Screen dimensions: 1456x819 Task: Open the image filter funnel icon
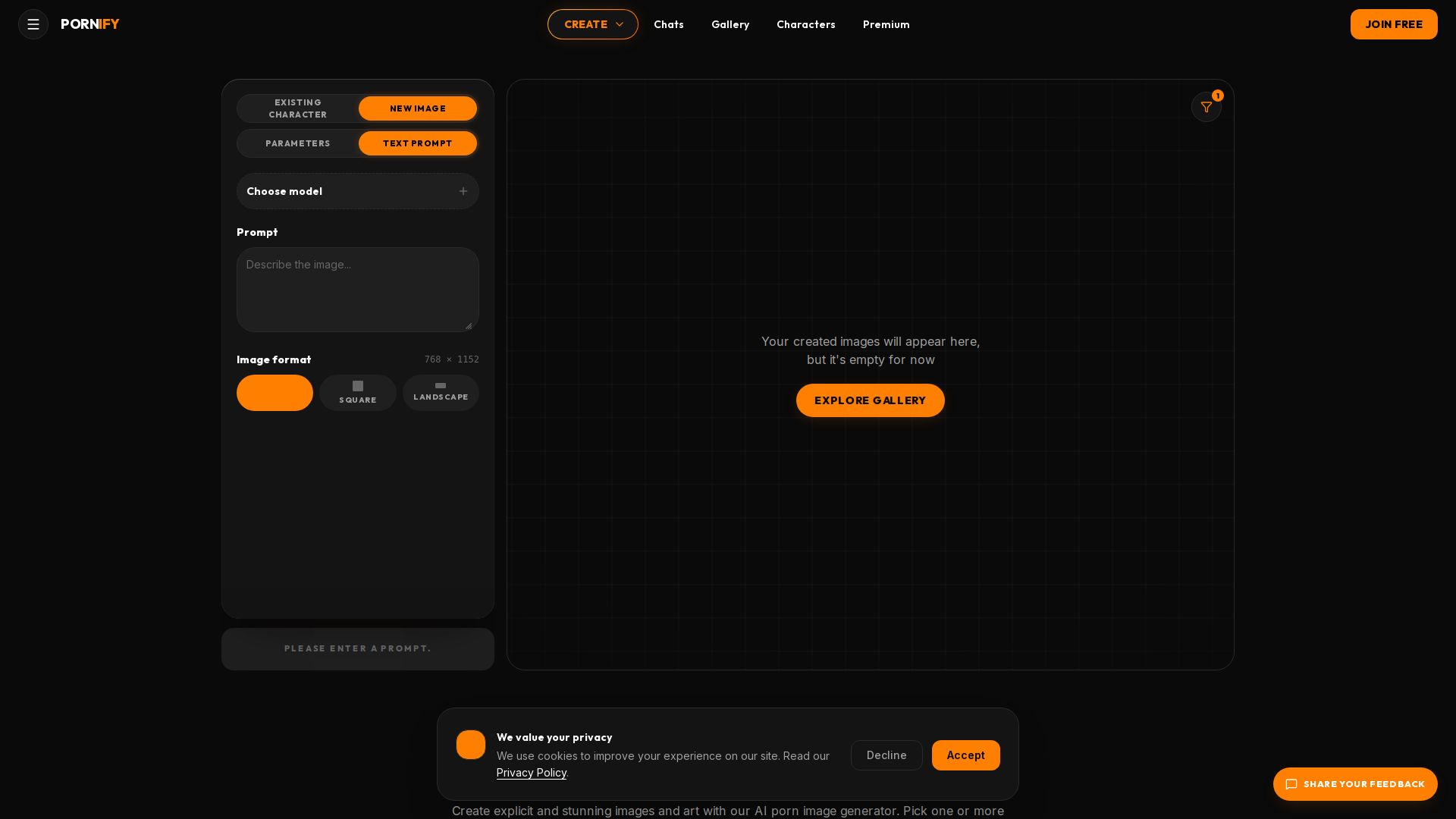click(x=1206, y=107)
